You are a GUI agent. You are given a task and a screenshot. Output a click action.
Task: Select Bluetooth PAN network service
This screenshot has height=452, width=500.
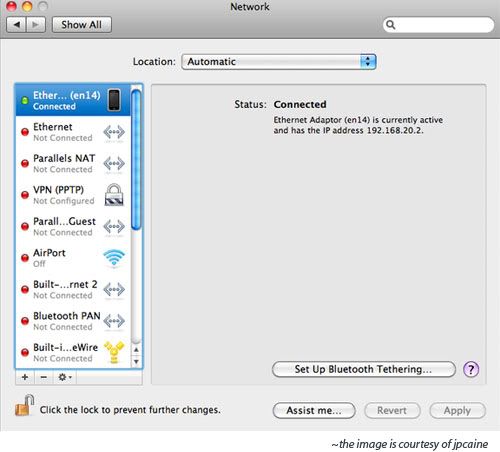tap(73, 321)
